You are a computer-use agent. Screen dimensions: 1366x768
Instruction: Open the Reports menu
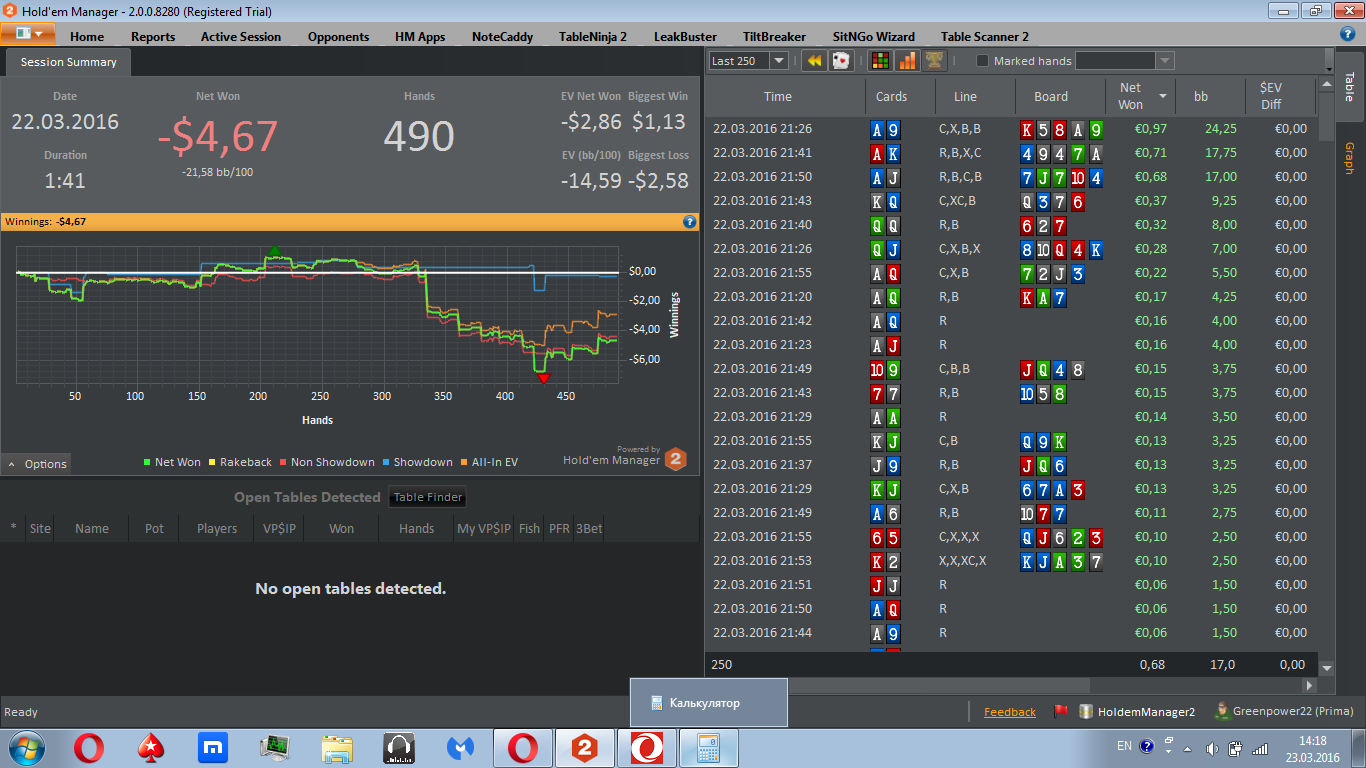coord(153,37)
